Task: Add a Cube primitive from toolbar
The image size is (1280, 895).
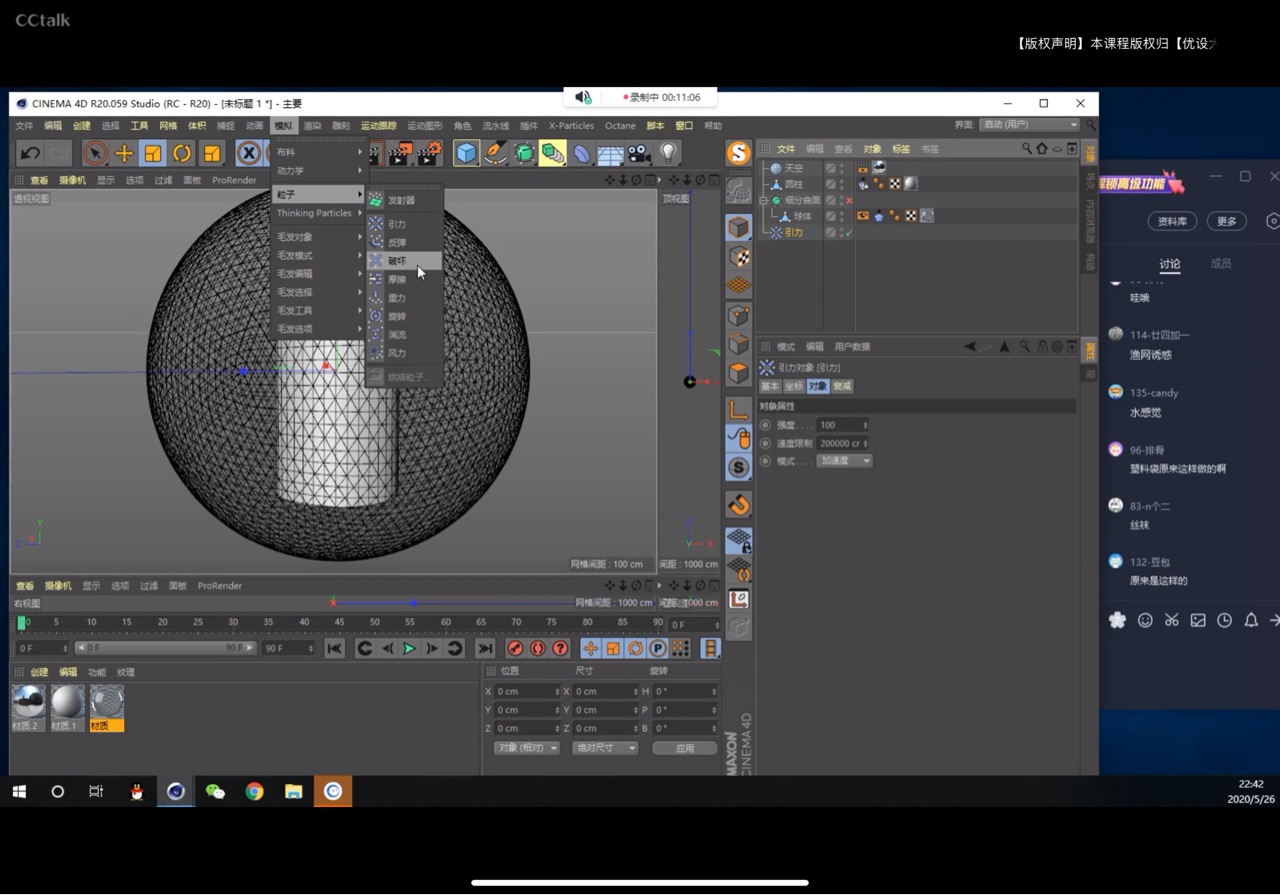Action: coord(466,153)
